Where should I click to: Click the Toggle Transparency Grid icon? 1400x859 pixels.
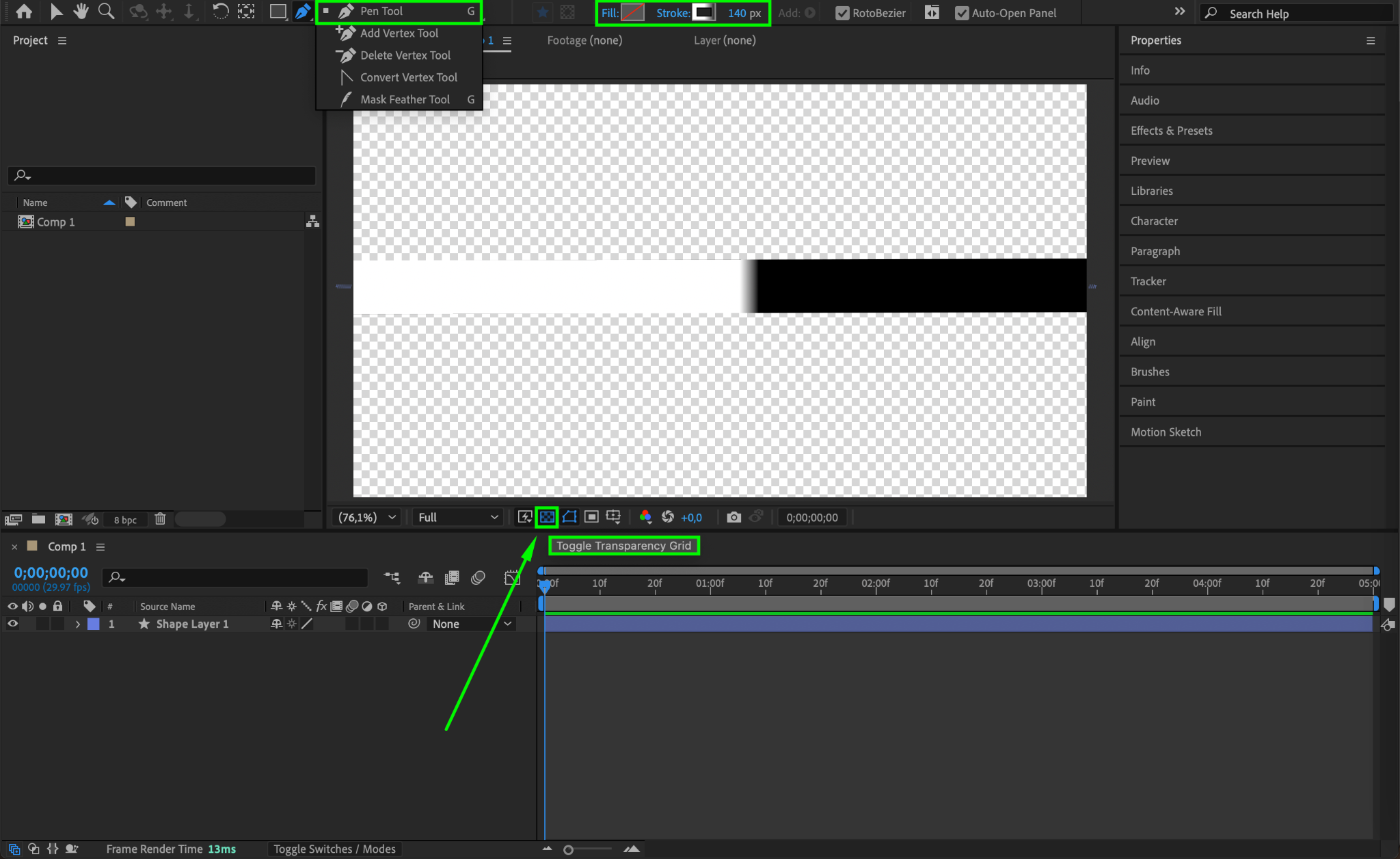547,518
